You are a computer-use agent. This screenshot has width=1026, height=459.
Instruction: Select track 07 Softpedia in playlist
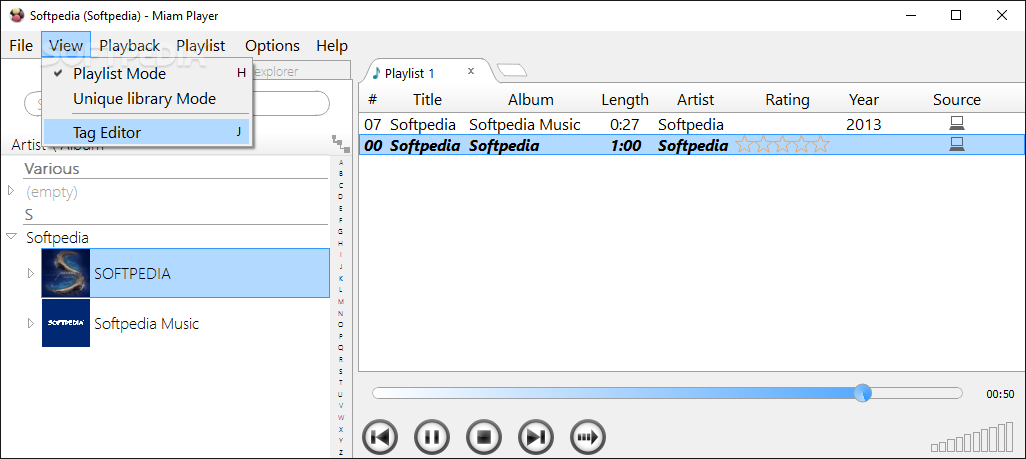pos(692,124)
